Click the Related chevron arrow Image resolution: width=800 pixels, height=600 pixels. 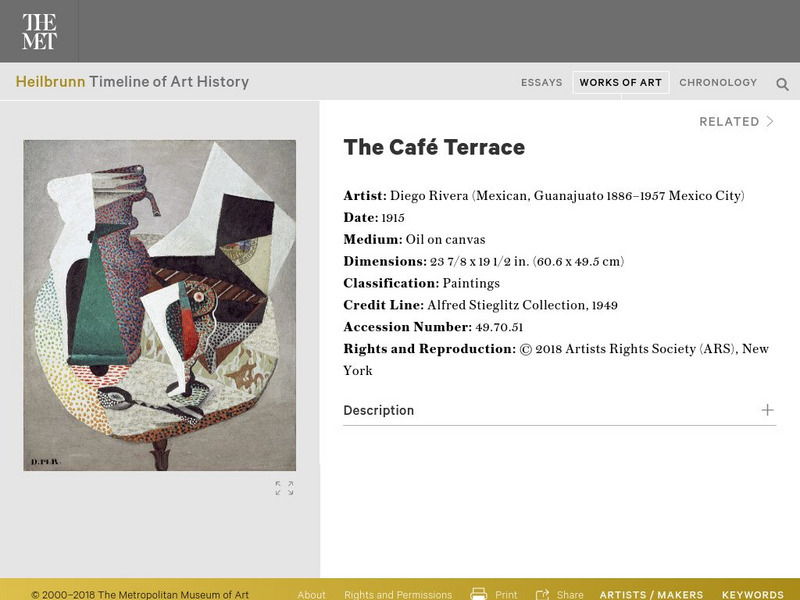click(x=770, y=122)
